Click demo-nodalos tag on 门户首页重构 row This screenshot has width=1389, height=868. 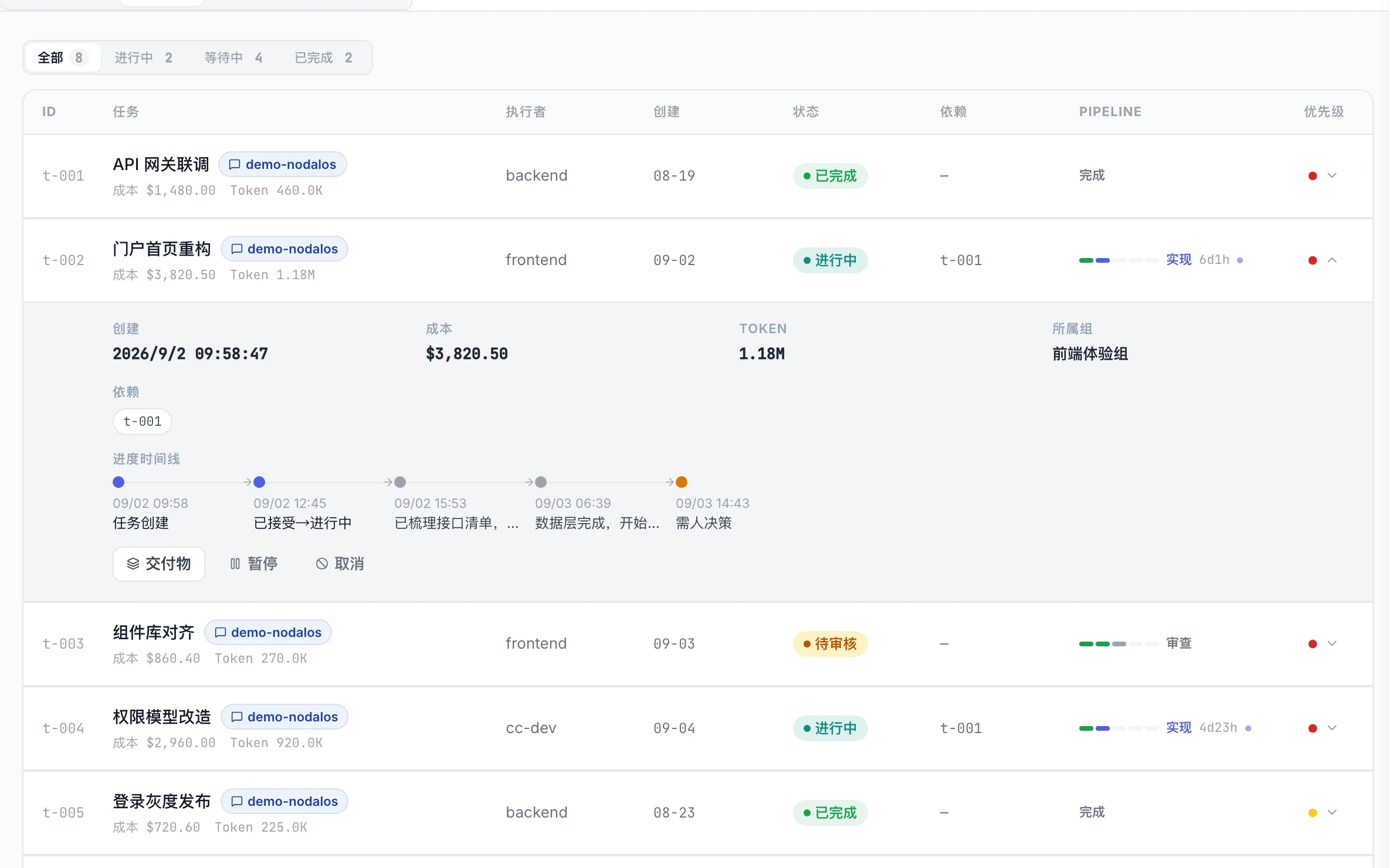point(284,249)
